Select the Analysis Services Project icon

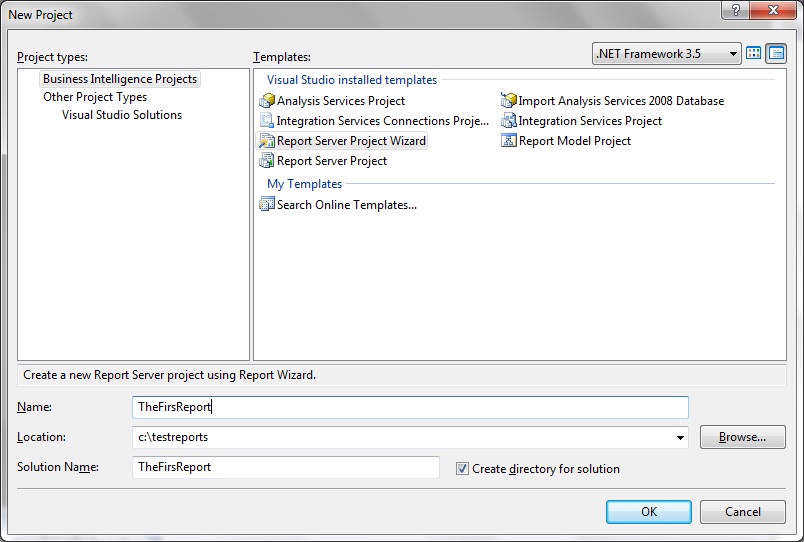tap(267, 101)
